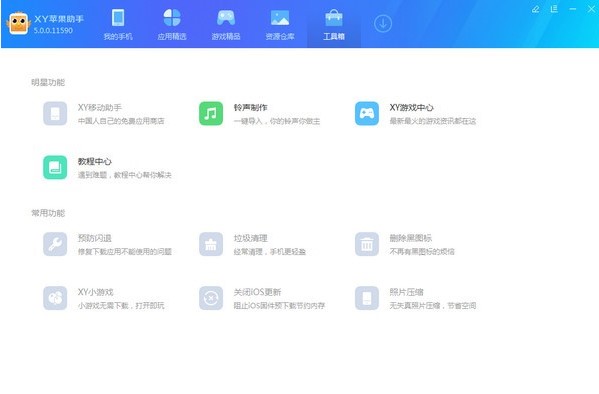
Task: Minimize the XY苹果助手 window
Action: point(572,9)
